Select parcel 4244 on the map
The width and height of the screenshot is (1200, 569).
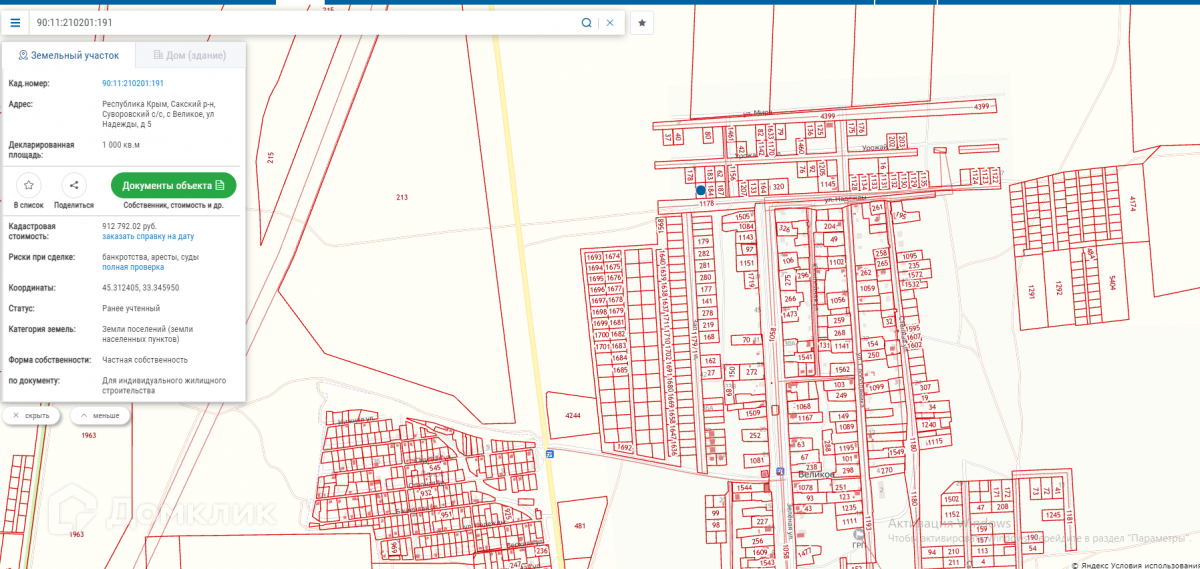(573, 414)
